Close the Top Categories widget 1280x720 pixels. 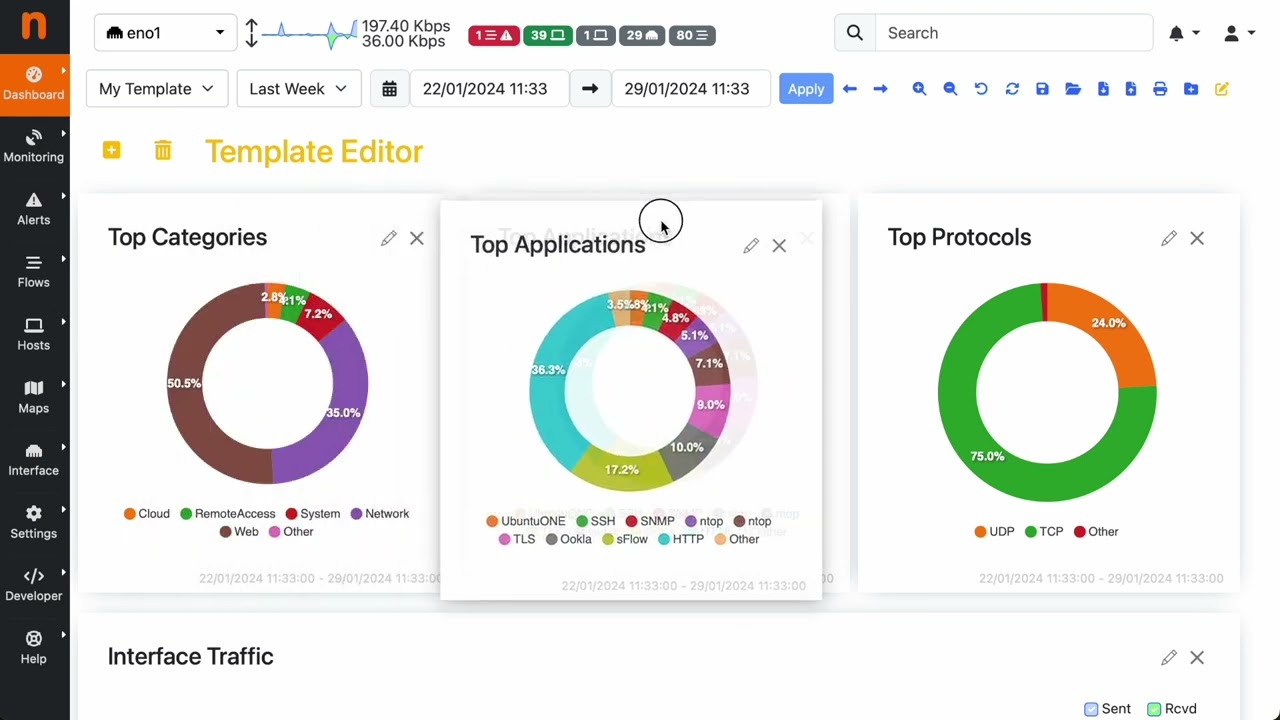point(417,238)
